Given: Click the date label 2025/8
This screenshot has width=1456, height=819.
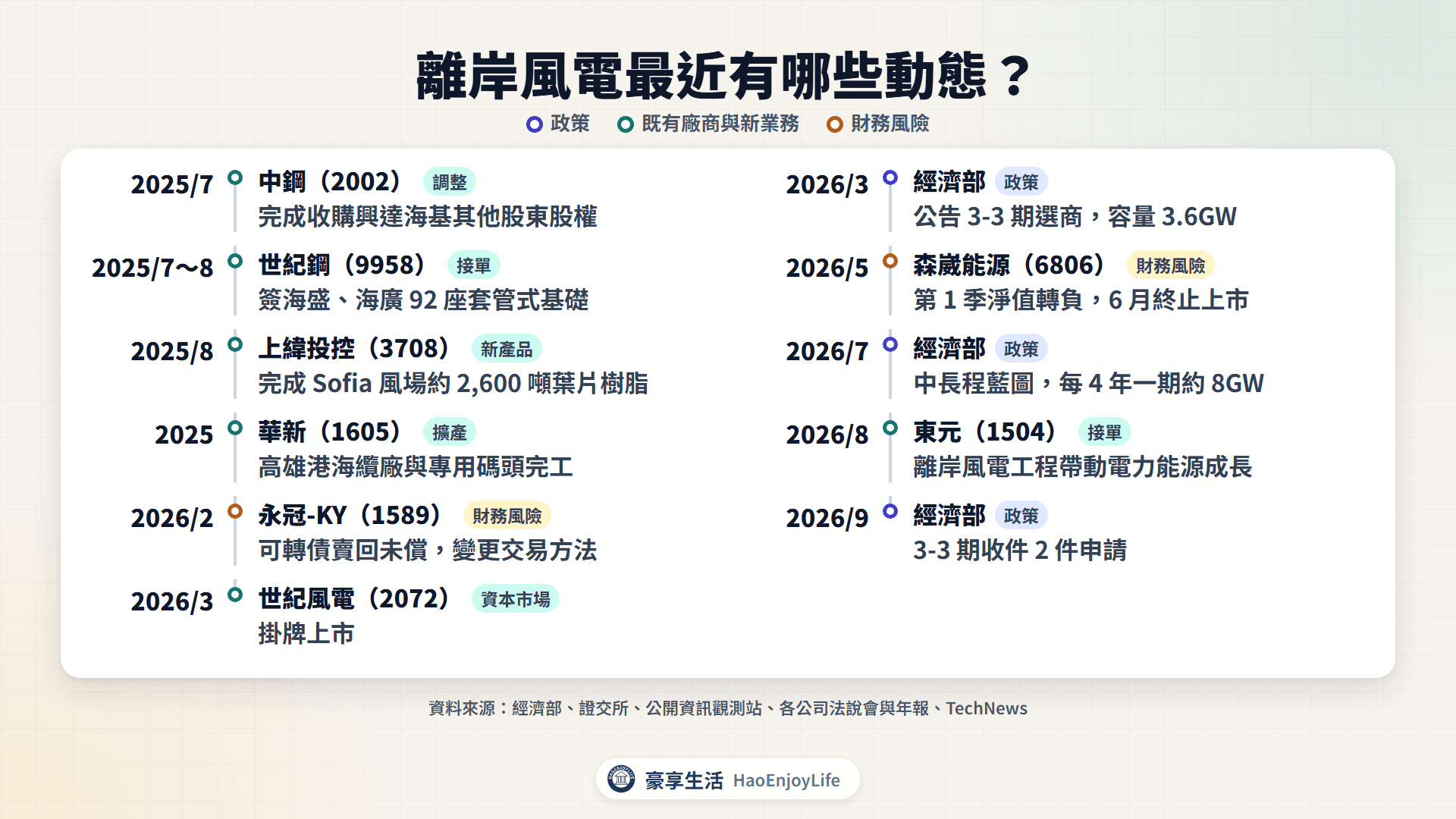Looking at the screenshot, I should (x=172, y=351).
